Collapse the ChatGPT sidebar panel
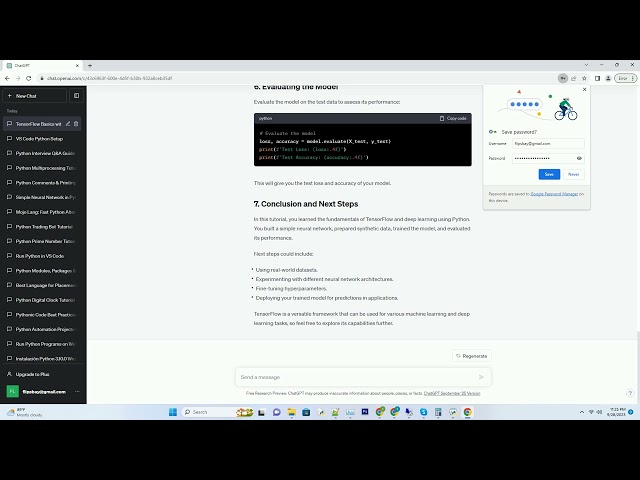640x480 pixels. [76, 96]
